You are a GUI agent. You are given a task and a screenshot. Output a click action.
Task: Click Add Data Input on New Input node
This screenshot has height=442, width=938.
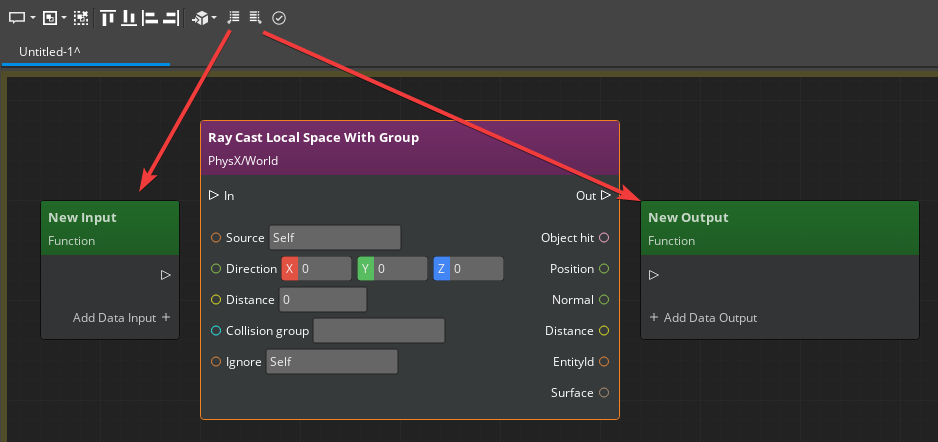pyautogui.click(x=121, y=318)
